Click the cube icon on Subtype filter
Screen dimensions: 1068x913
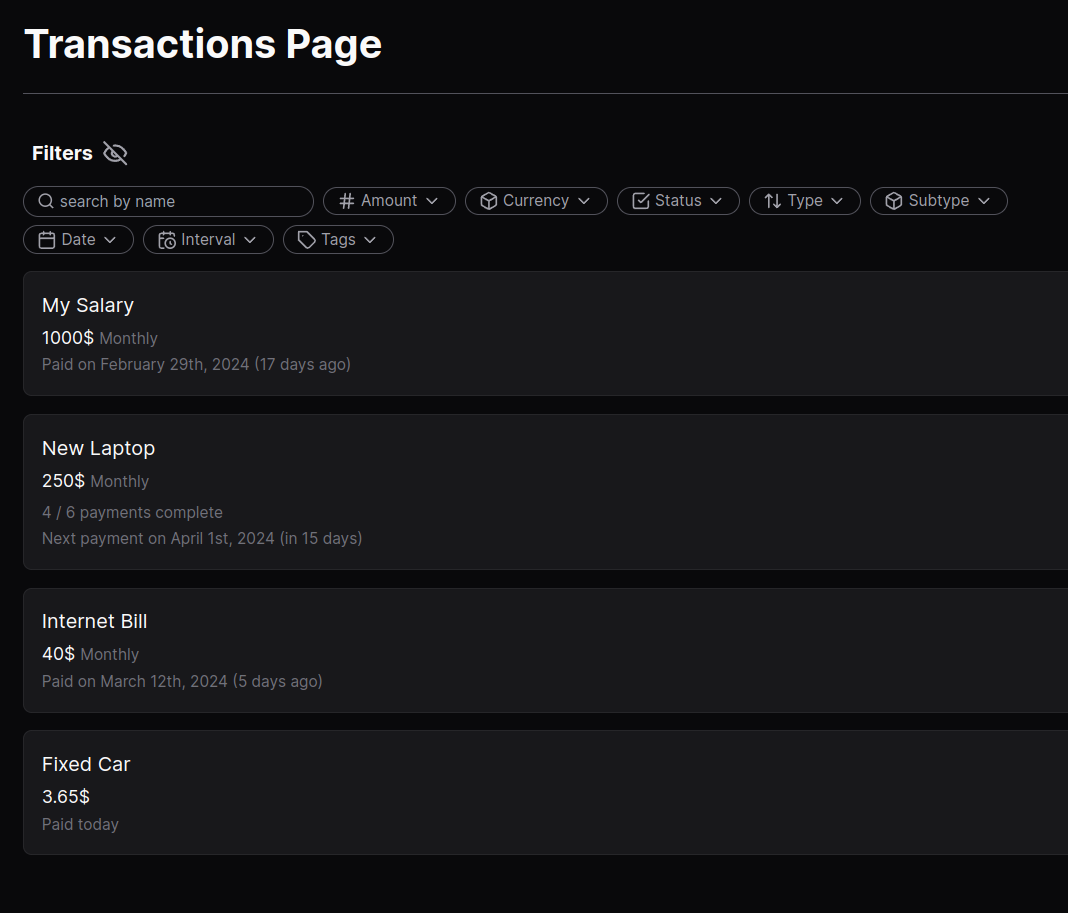894,201
